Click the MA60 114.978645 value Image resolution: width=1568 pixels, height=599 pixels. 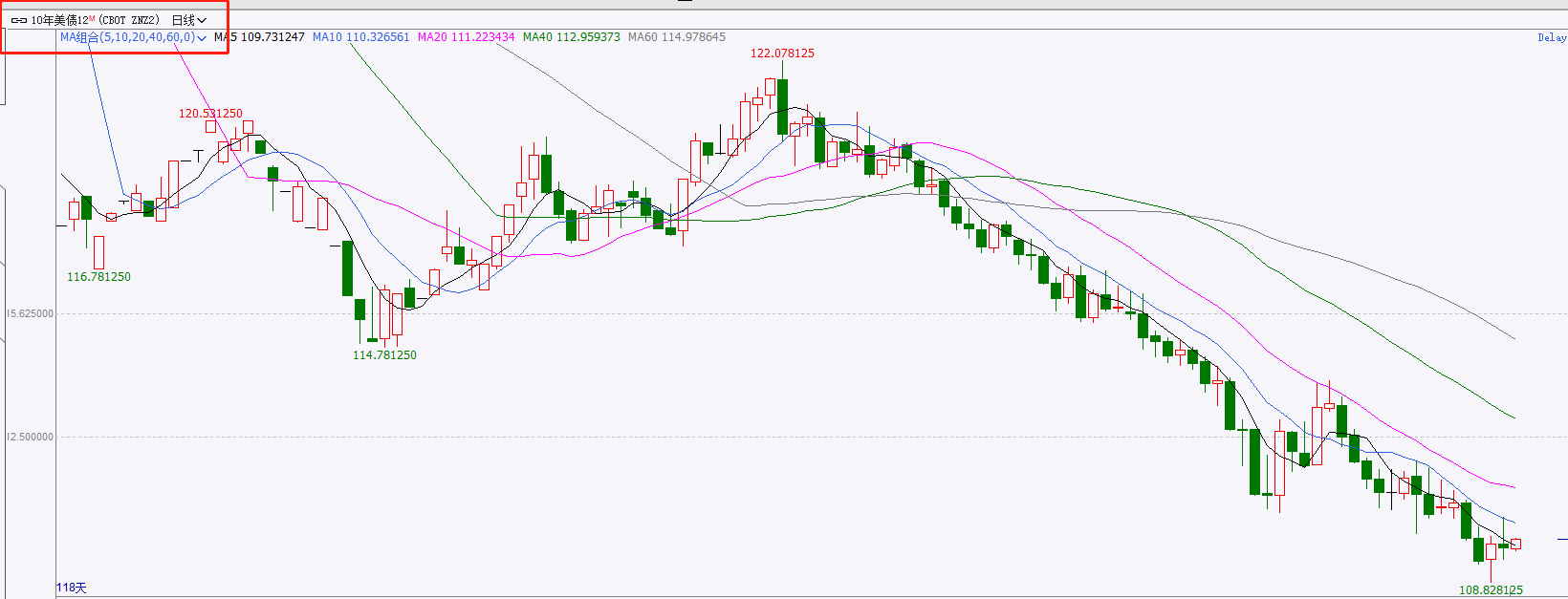pos(676,37)
